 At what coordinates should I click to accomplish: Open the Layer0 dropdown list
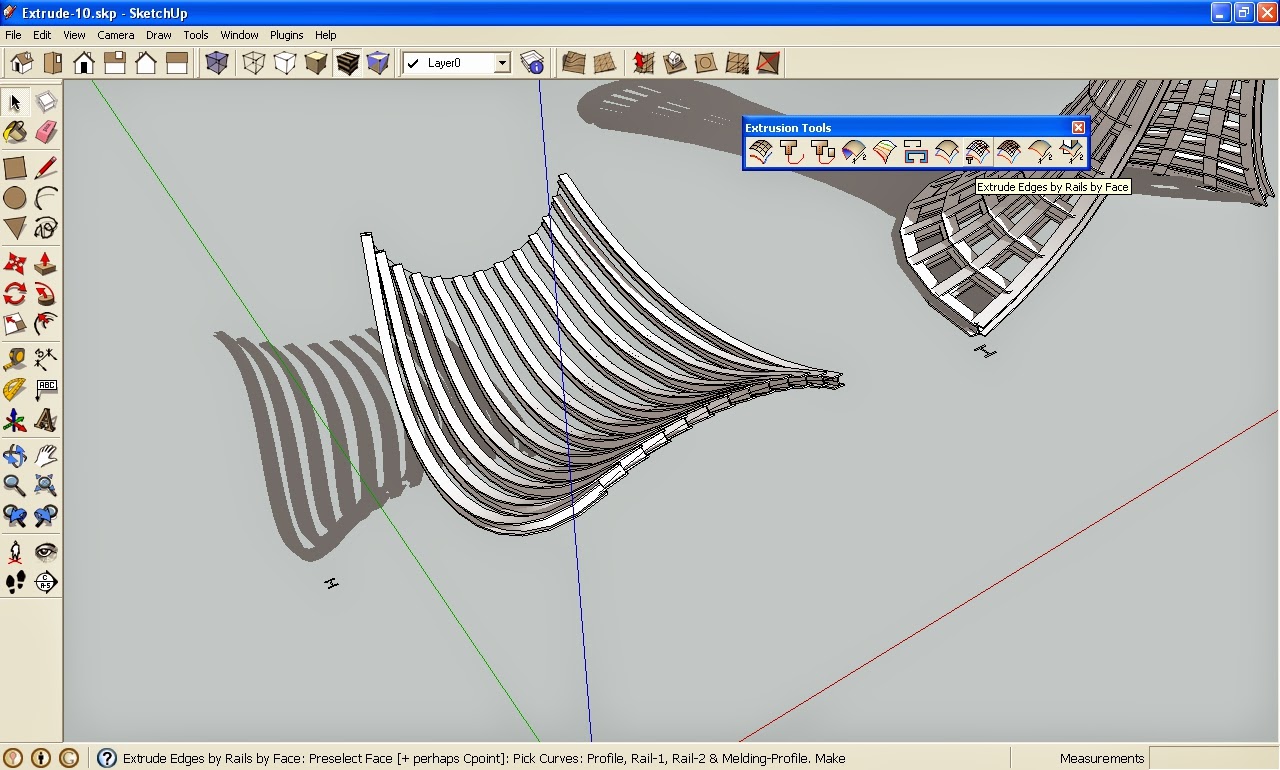pyautogui.click(x=502, y=64)
